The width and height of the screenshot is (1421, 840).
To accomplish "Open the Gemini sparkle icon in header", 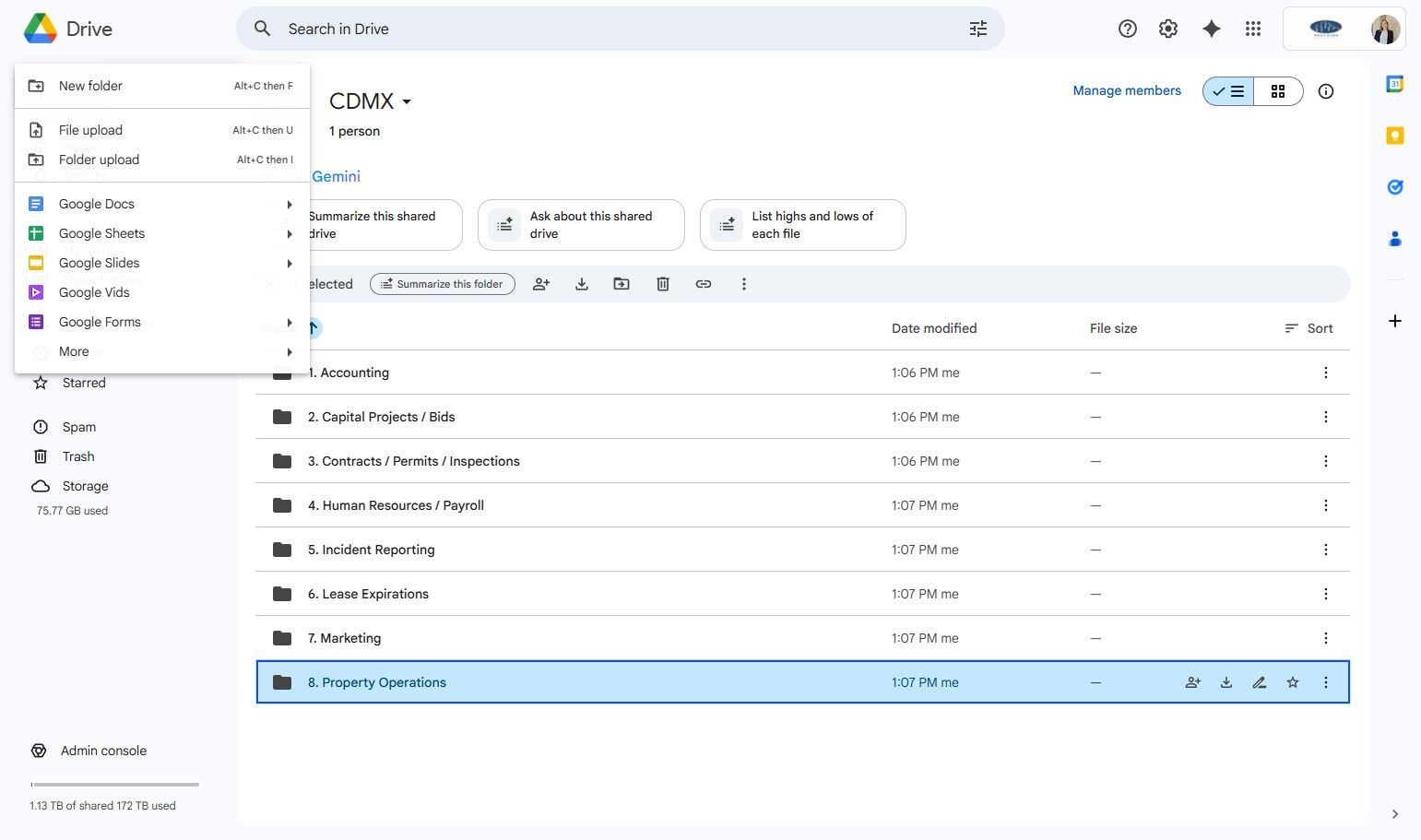I will click(x=1212, y=29).
